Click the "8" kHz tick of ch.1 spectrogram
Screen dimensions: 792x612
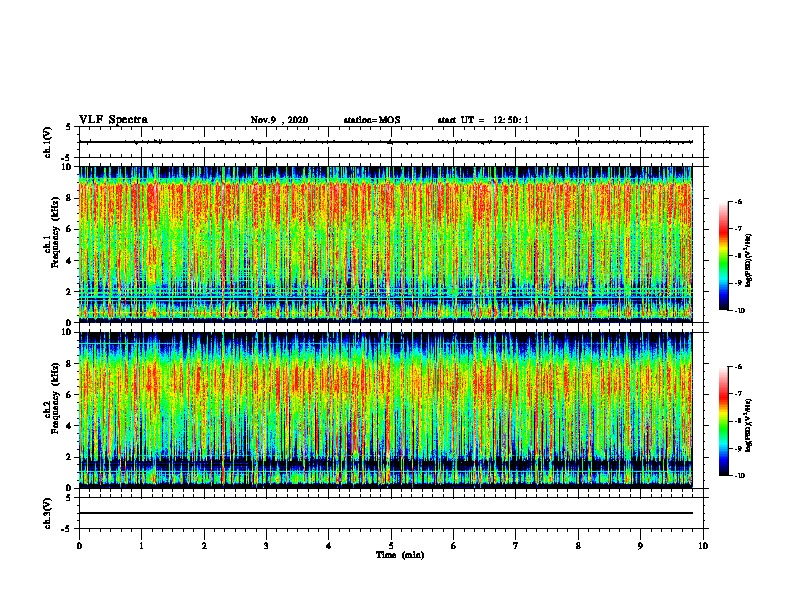pos(69,198)
